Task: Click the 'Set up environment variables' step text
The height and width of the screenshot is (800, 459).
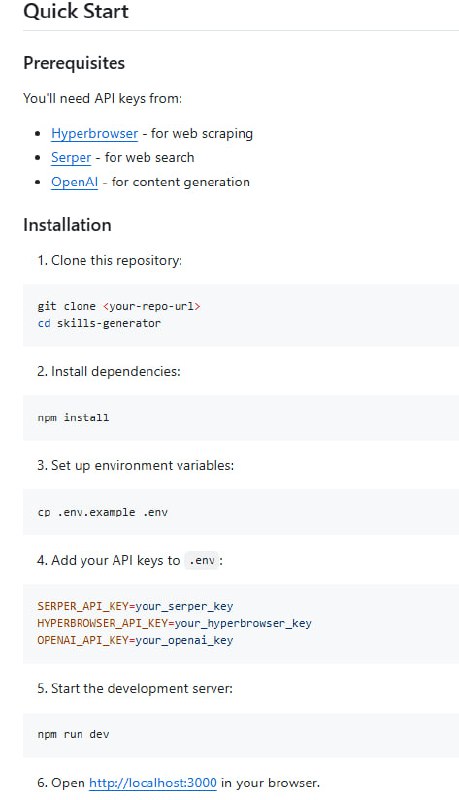Action: 142,465
